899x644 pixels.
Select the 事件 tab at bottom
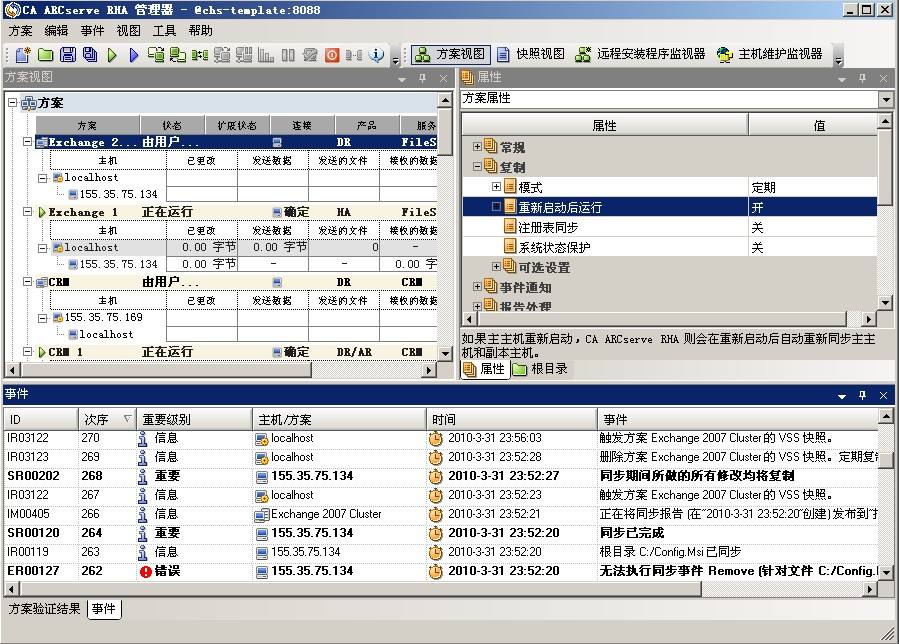[x=104, y=608]
